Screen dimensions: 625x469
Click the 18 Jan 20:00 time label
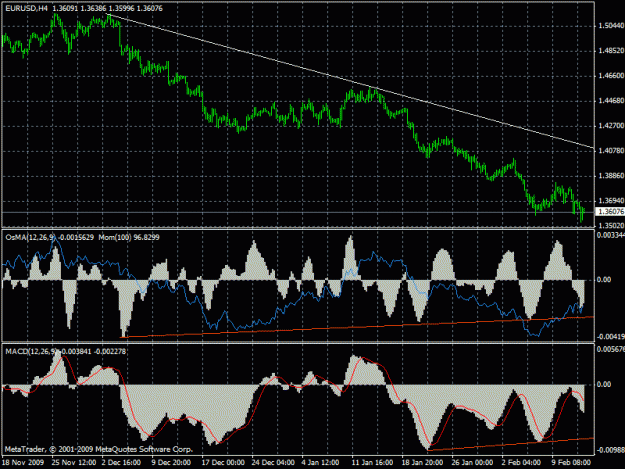click(x=423, y=462)
